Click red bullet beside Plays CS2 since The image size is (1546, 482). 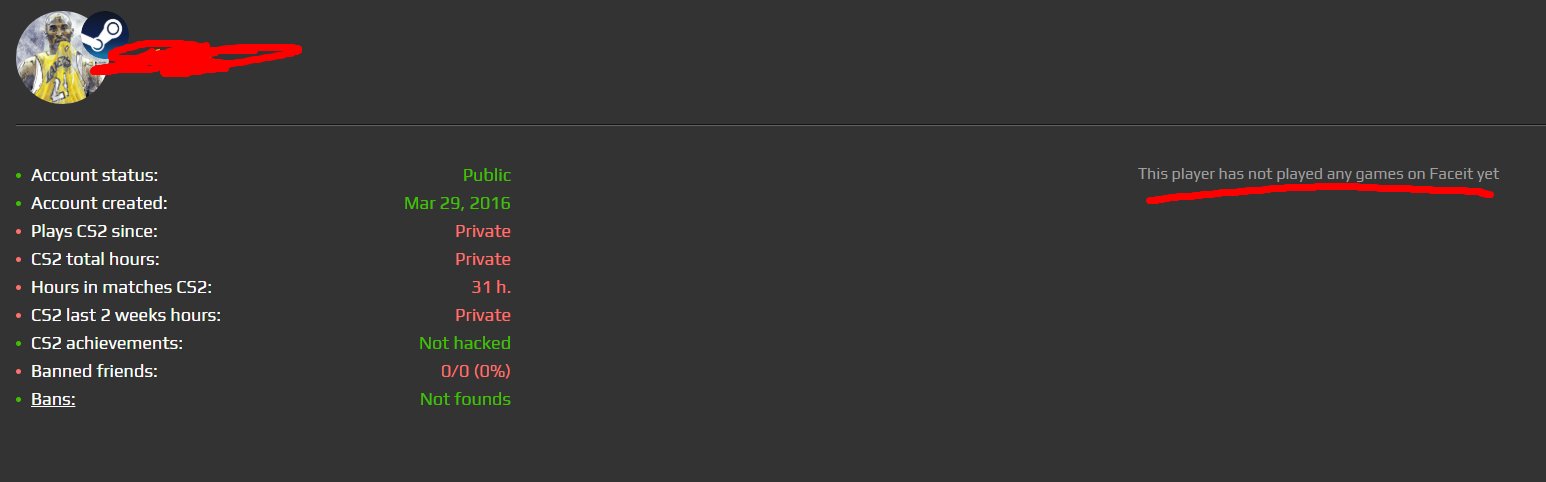tap(18, 232)
